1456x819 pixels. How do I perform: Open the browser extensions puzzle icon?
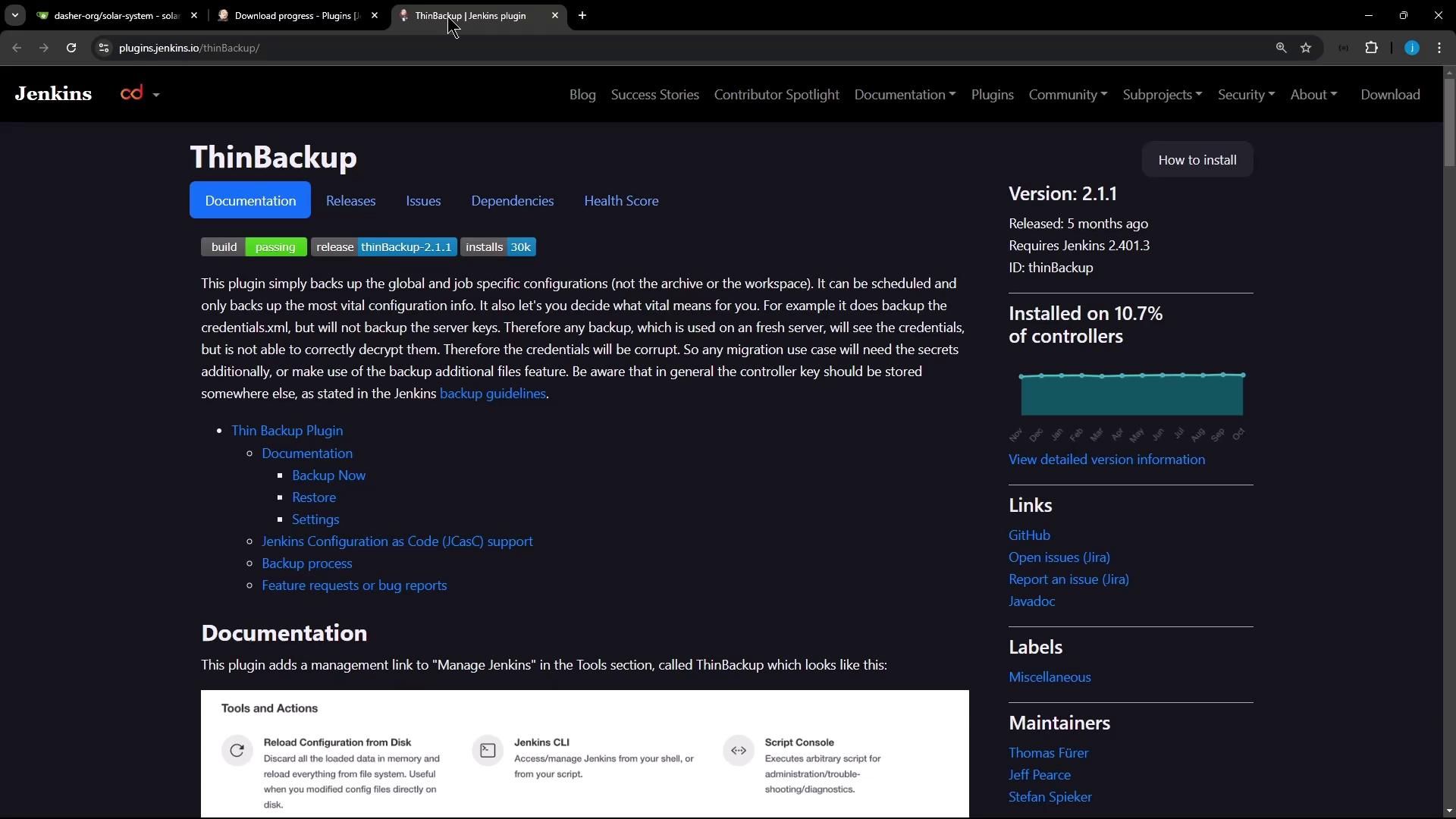click(1372, 48)
